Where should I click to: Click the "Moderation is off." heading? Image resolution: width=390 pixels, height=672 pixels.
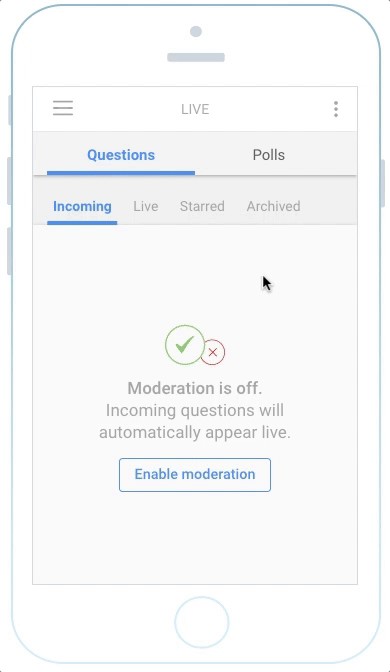click(195, 388)
